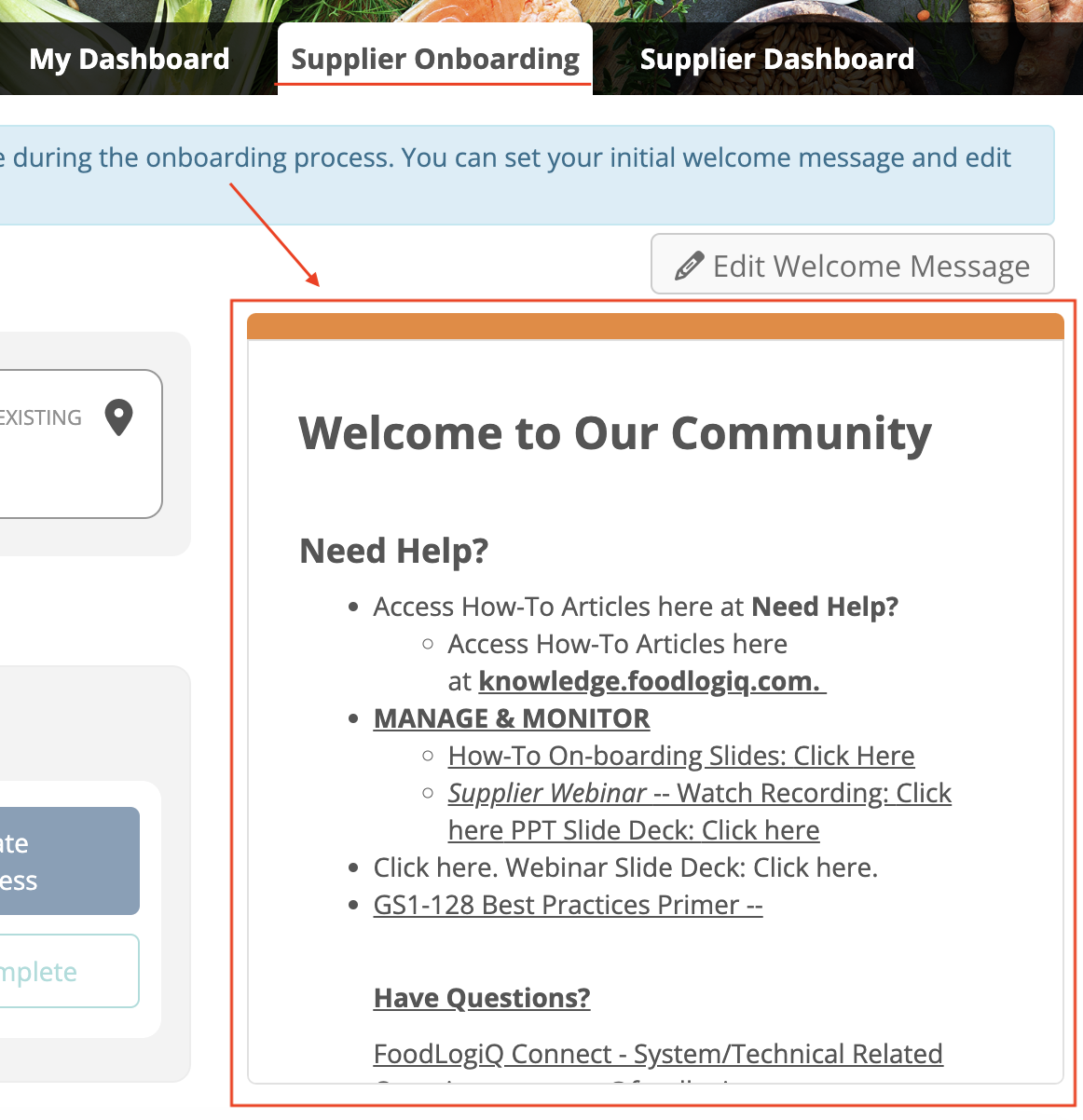This screenshot has height=1120, width=1083.
Task: Open How-To On-boarding Slides: Click Here link
Action: 680,757
